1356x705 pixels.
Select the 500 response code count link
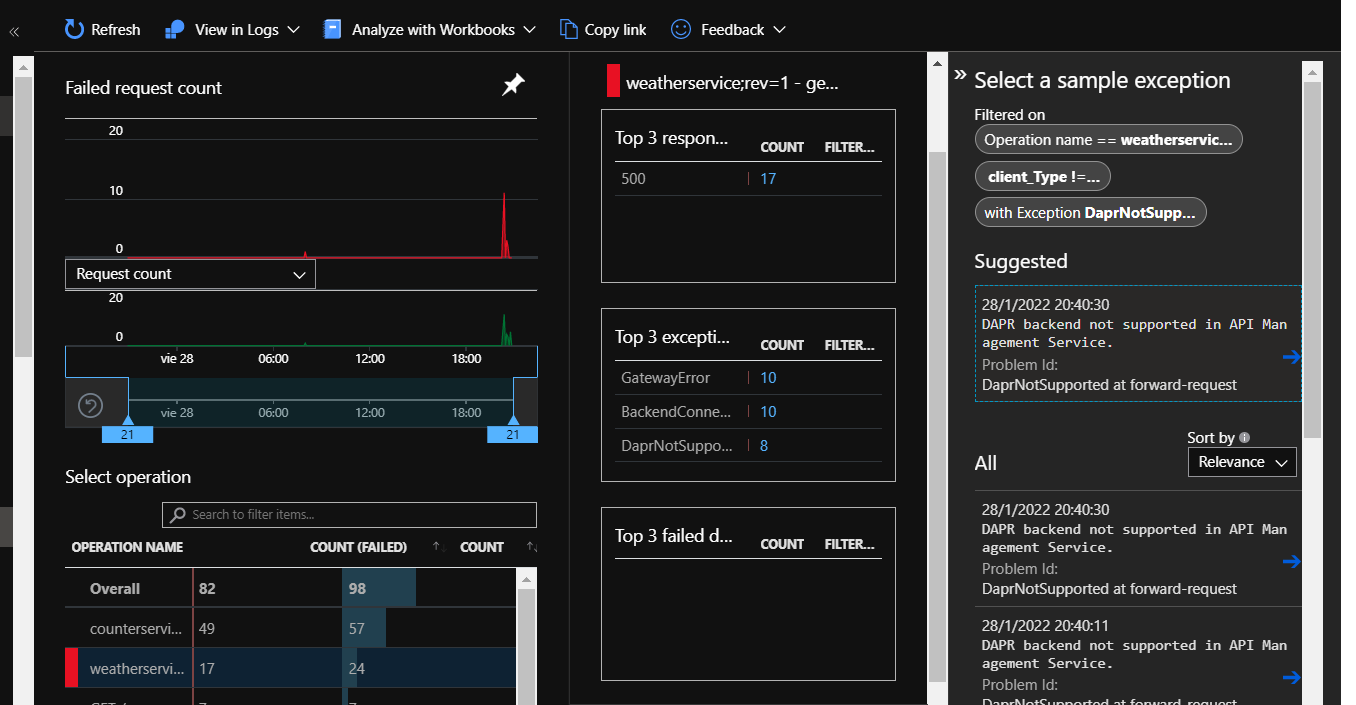click(x=768, y=179)
